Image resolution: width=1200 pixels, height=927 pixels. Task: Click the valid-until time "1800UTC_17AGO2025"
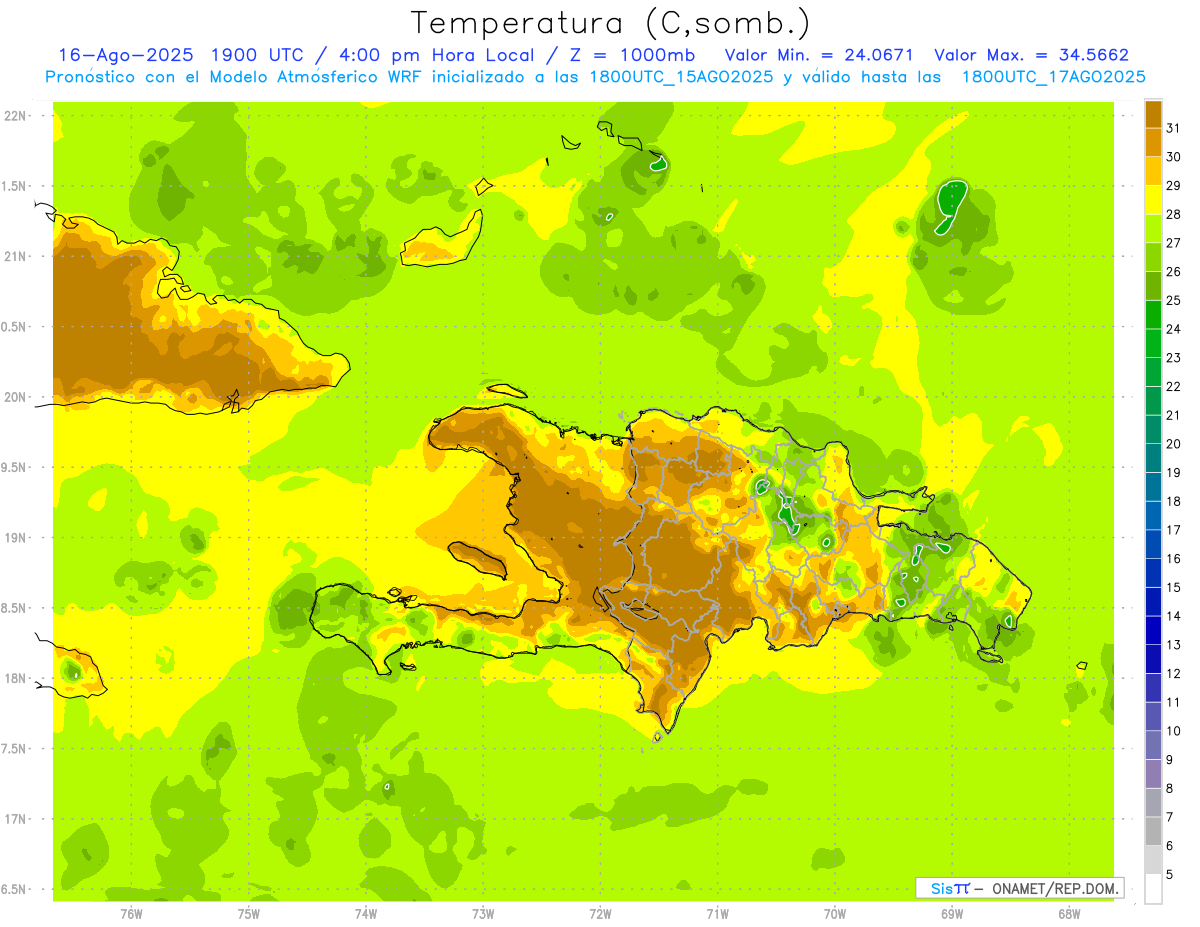coord(1053,77)
